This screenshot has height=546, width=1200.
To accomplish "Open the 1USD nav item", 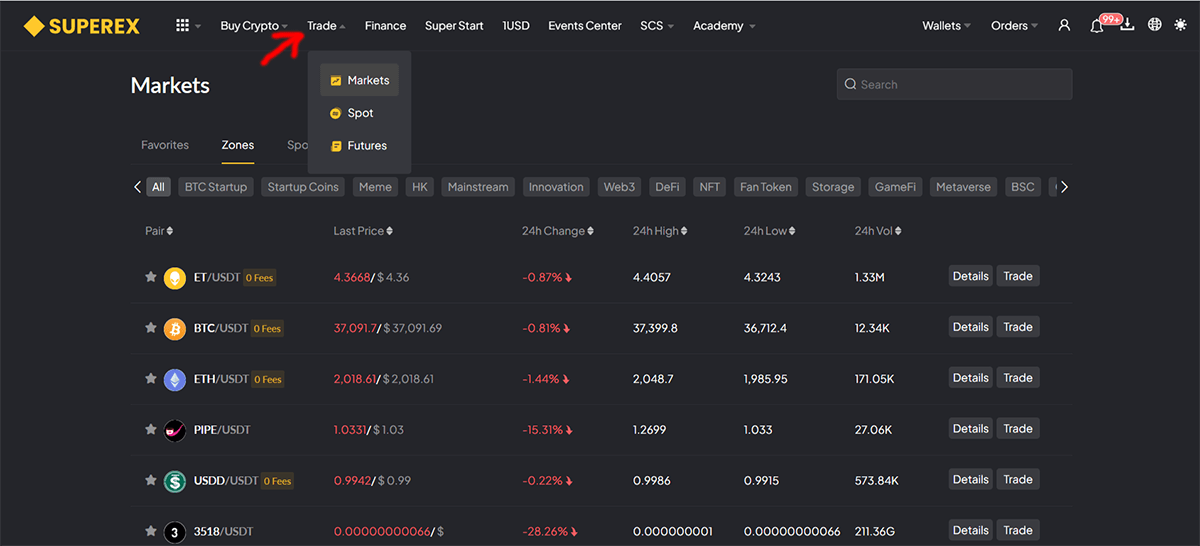I will click(516, 26).
